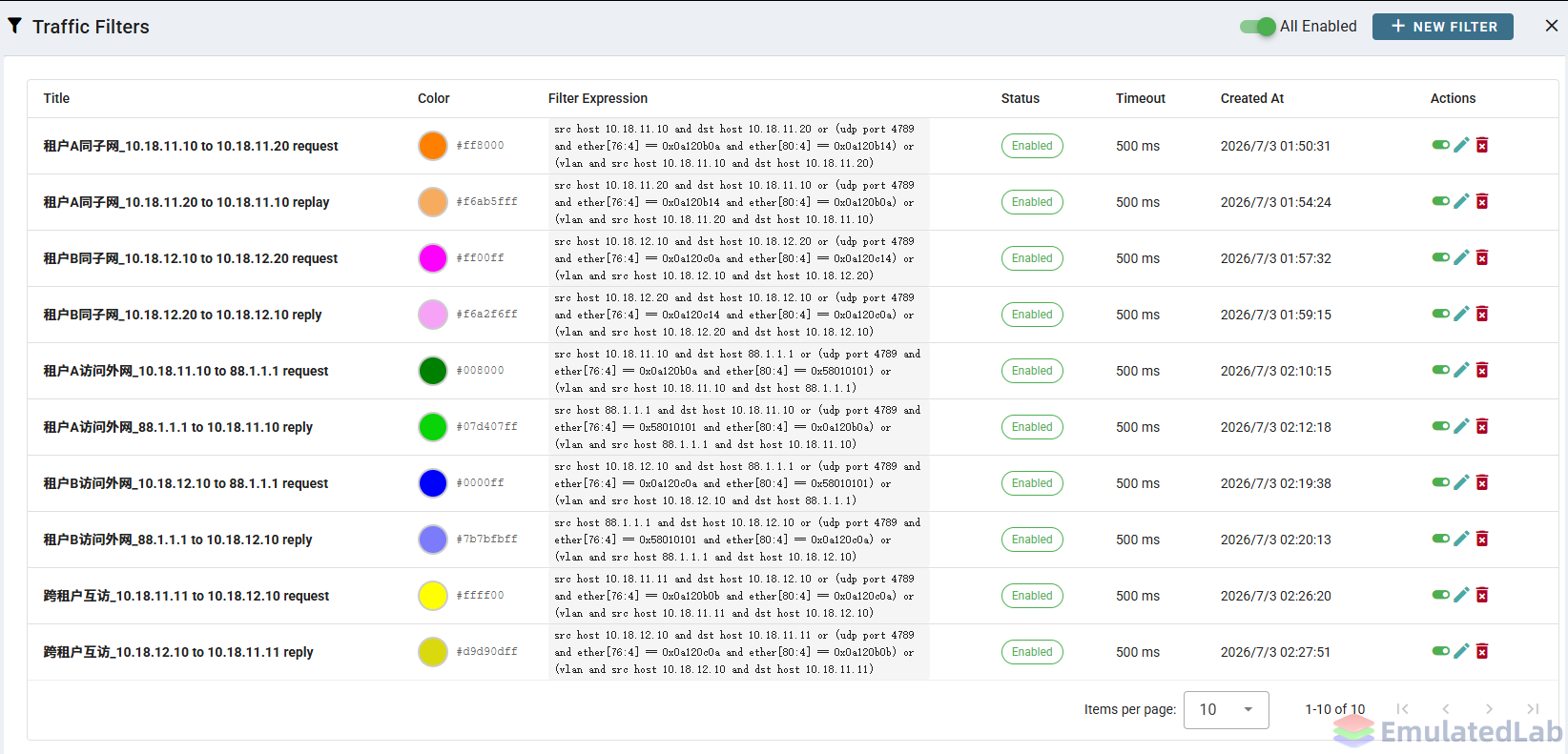
Task: Go to the next page of filters
Action: coord(1489,708)
